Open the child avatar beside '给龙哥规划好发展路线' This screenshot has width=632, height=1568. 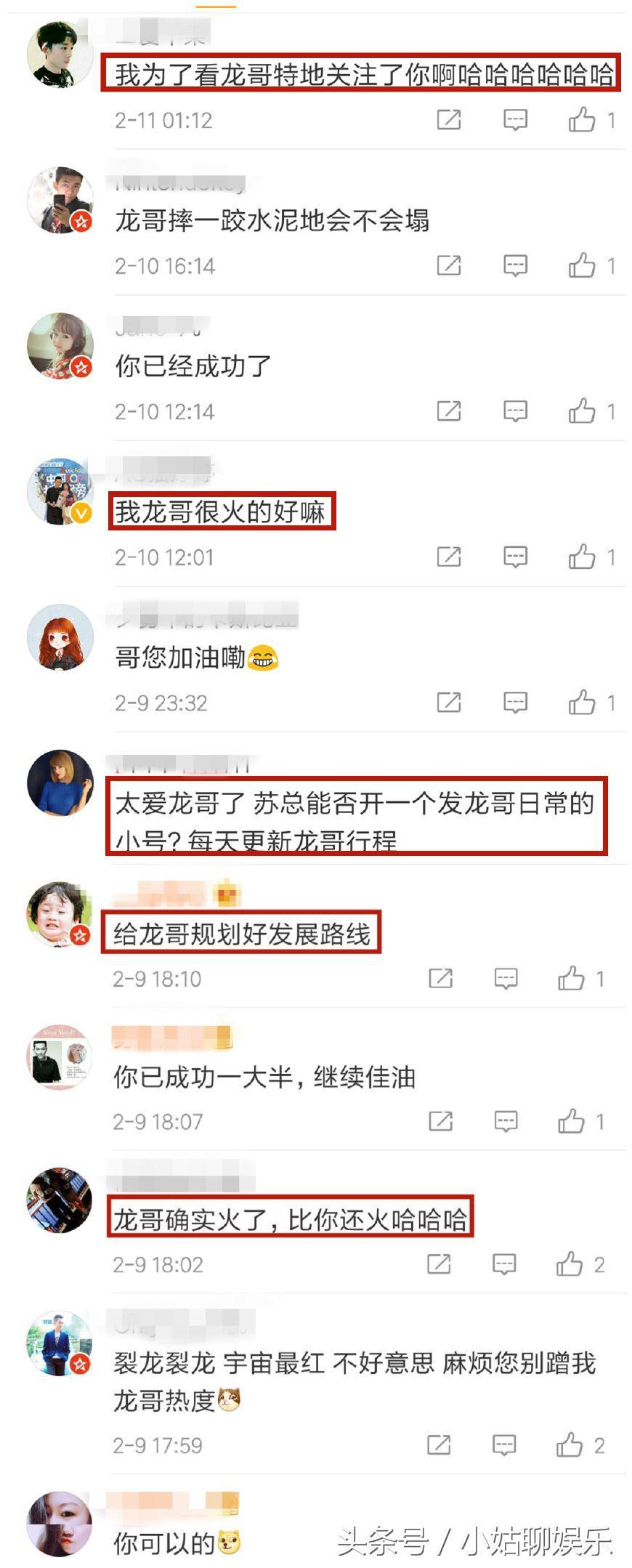[60, 914]
